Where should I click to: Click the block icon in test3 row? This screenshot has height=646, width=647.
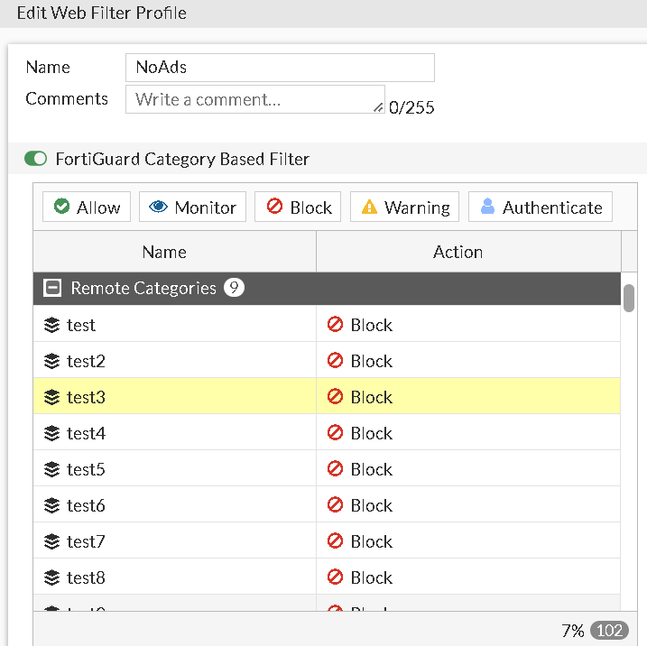335,397
